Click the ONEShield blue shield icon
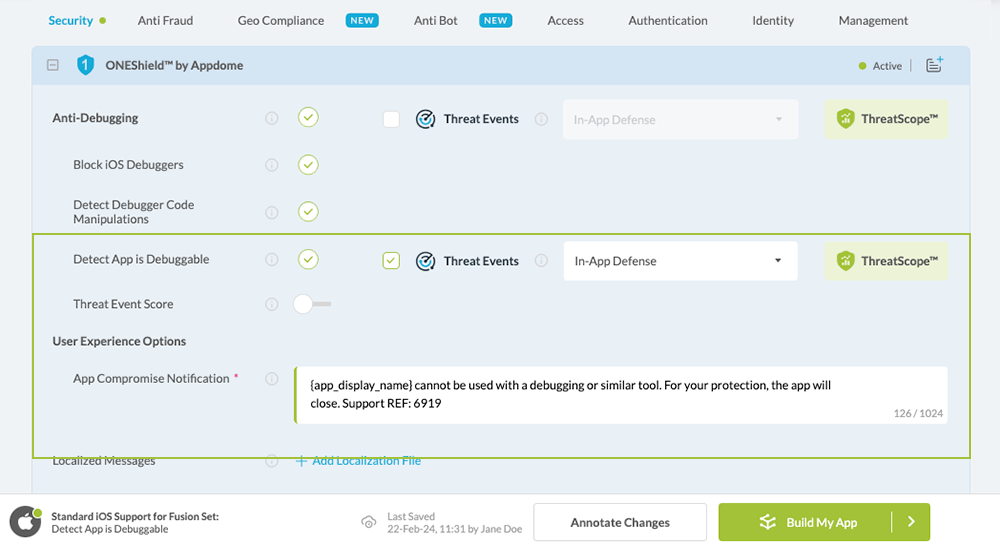The width and height of the screenshot is (1000, 545). (x=85, y=65)
